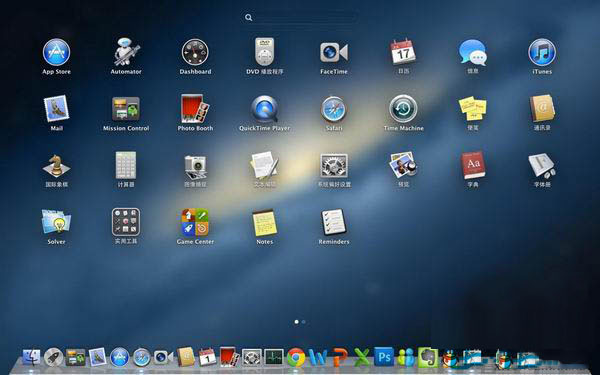Open QuickTime Player
This screenshot has width=600, height=375.
(264, 109)
